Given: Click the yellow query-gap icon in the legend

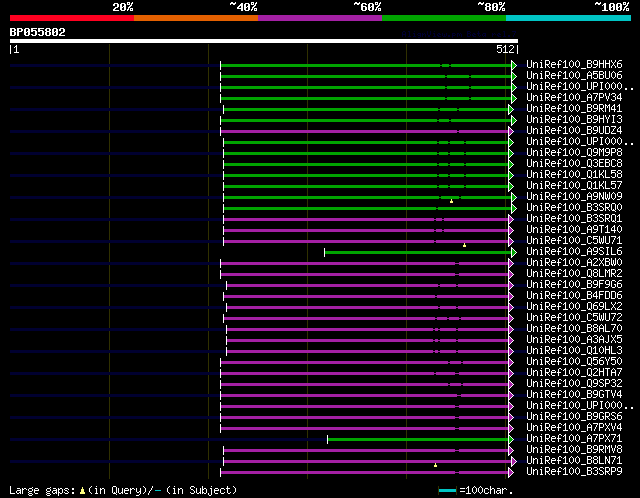Looking at the screenshot, I should [x=82, y=490].
